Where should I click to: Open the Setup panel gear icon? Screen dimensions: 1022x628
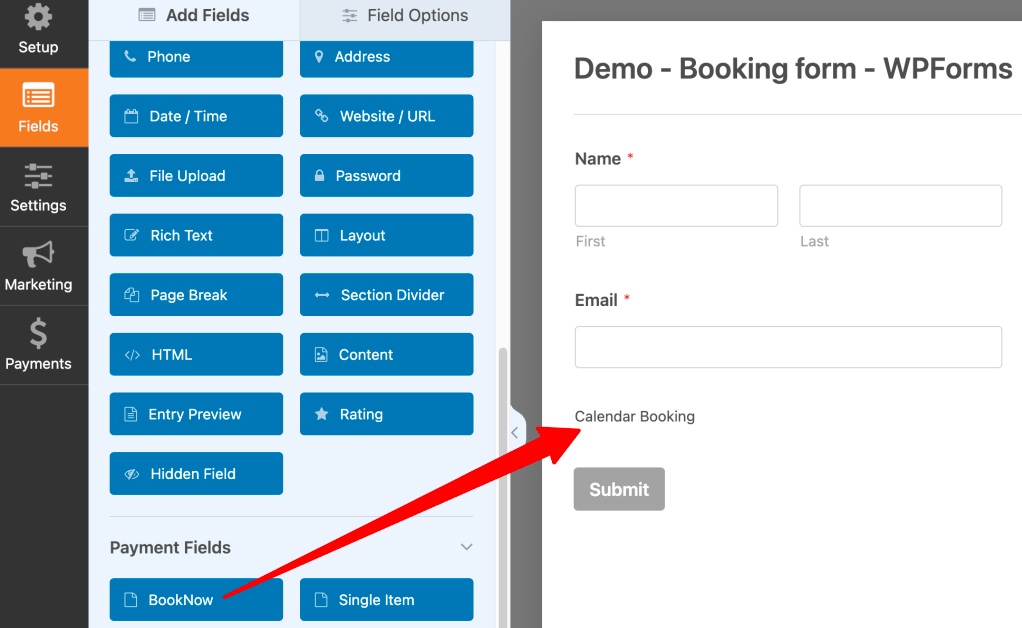coord(38,17)
